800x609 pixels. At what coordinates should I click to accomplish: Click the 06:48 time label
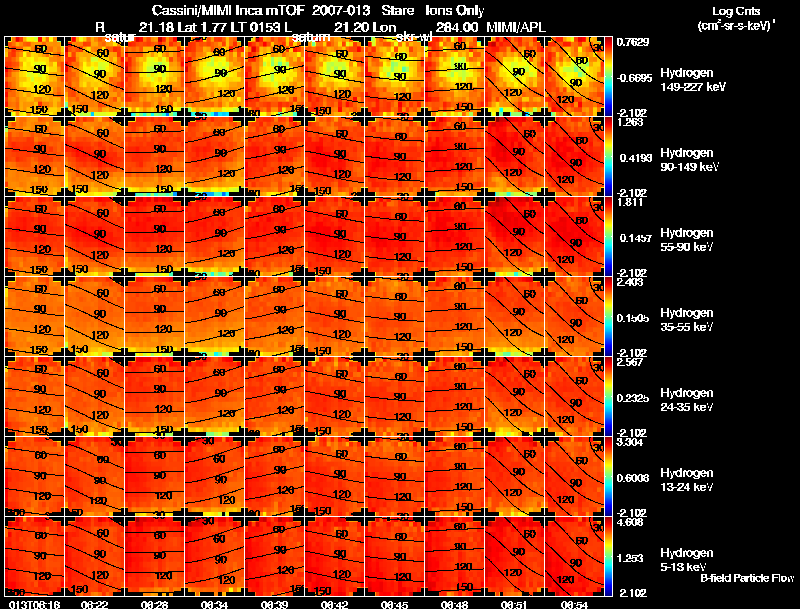[454, 604]
